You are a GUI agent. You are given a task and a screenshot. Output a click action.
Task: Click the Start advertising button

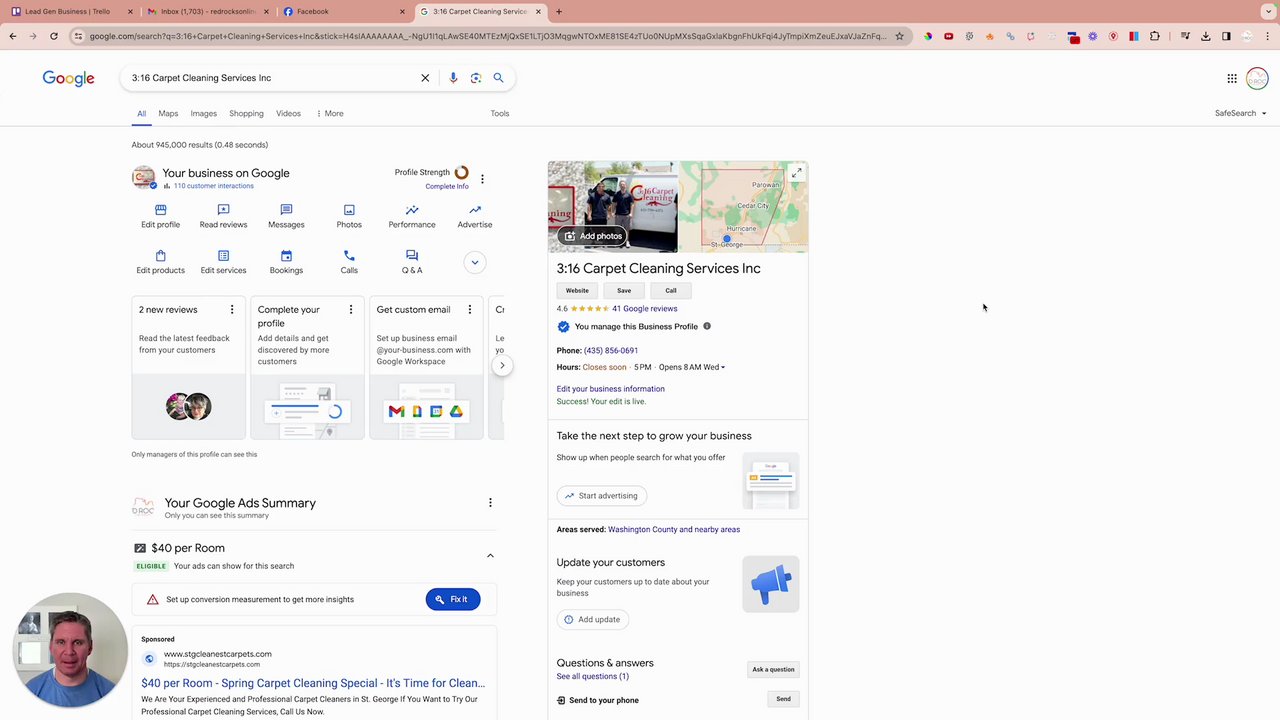(601, 496)
